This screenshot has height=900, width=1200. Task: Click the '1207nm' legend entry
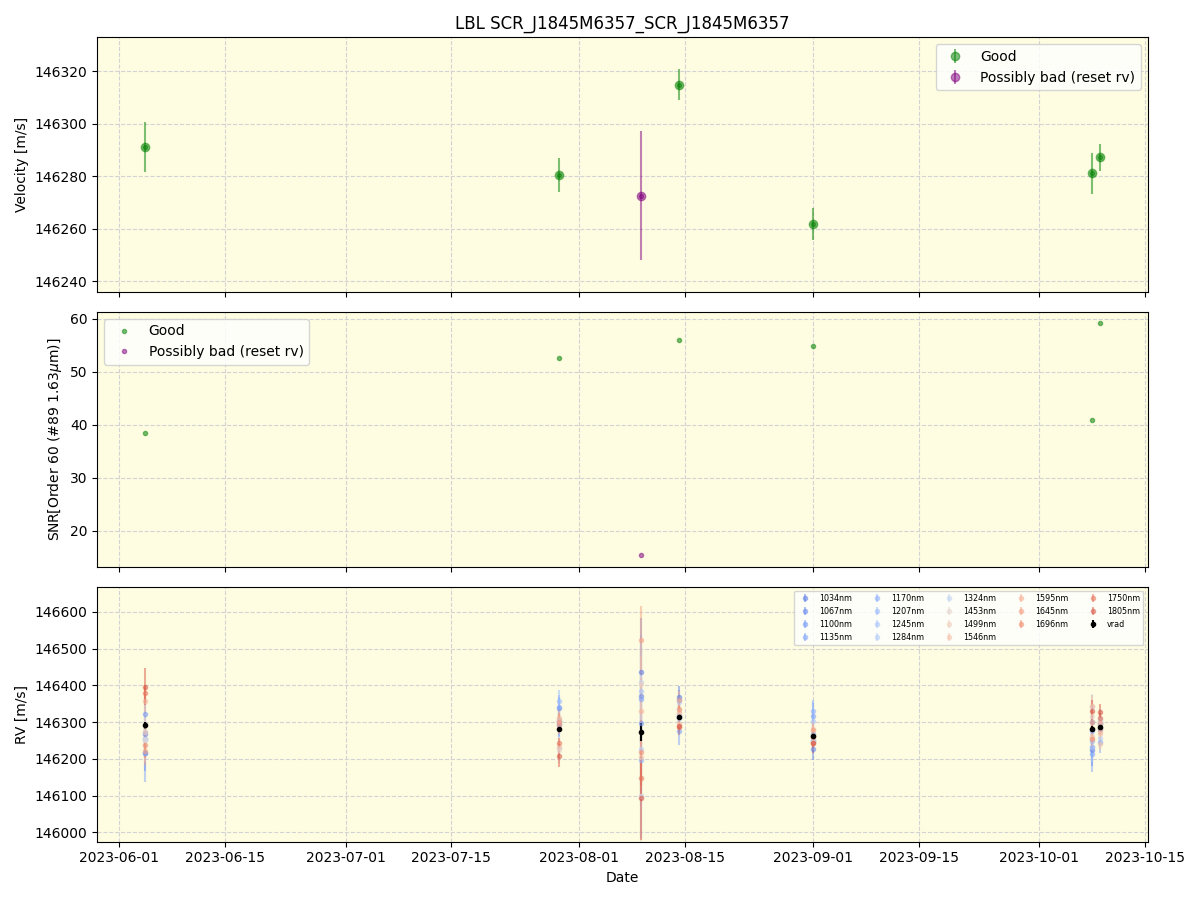(908, 611)
